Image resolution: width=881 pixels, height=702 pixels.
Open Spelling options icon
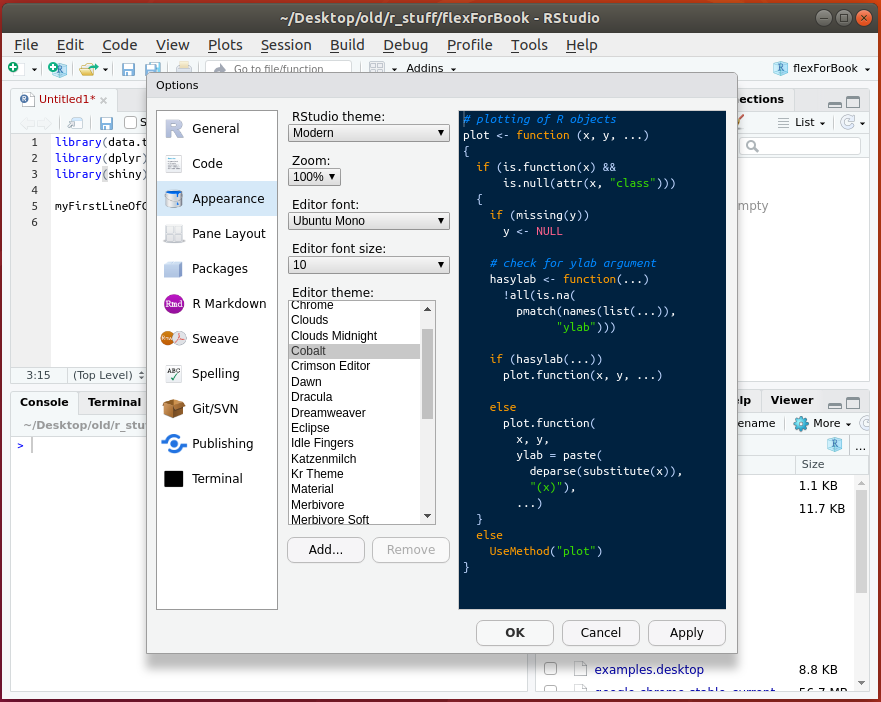[174, 374]
